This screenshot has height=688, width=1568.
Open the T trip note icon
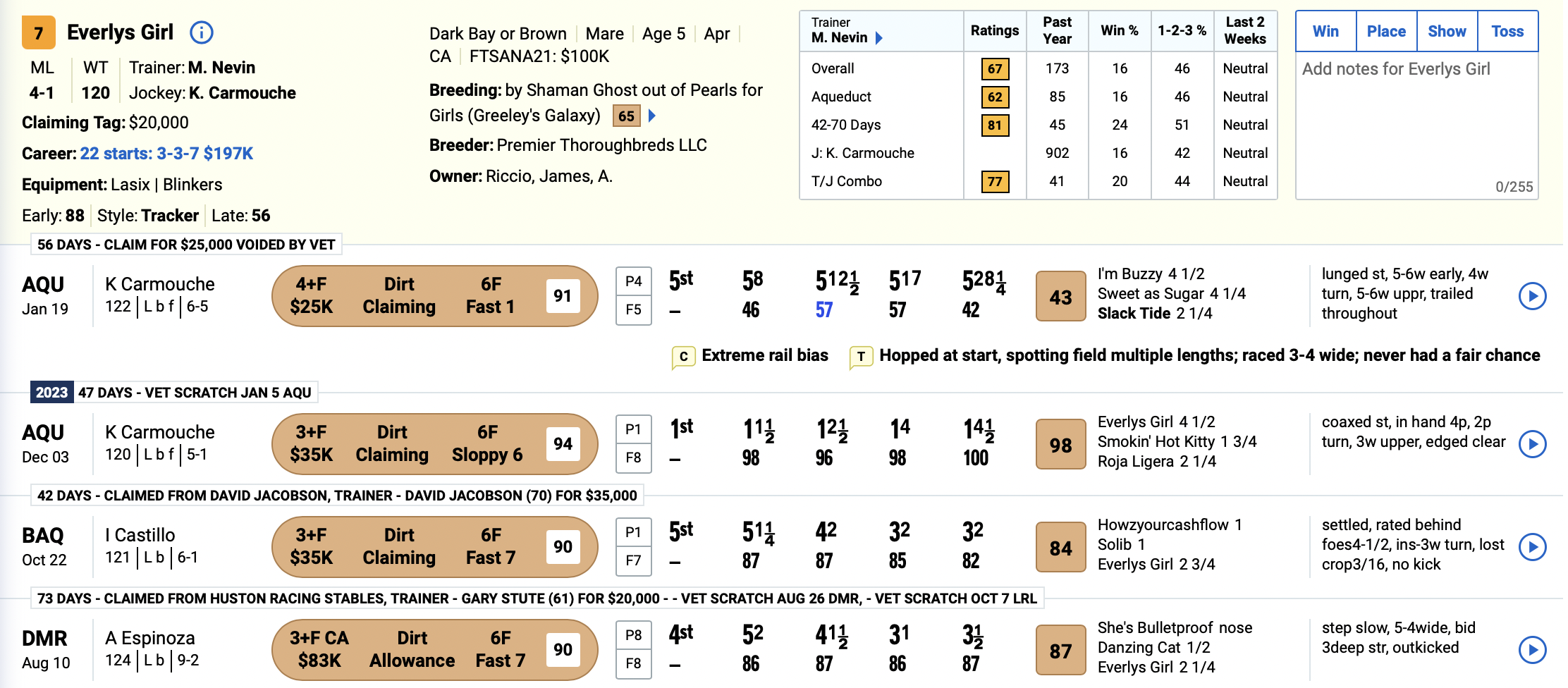coord(861,357)
